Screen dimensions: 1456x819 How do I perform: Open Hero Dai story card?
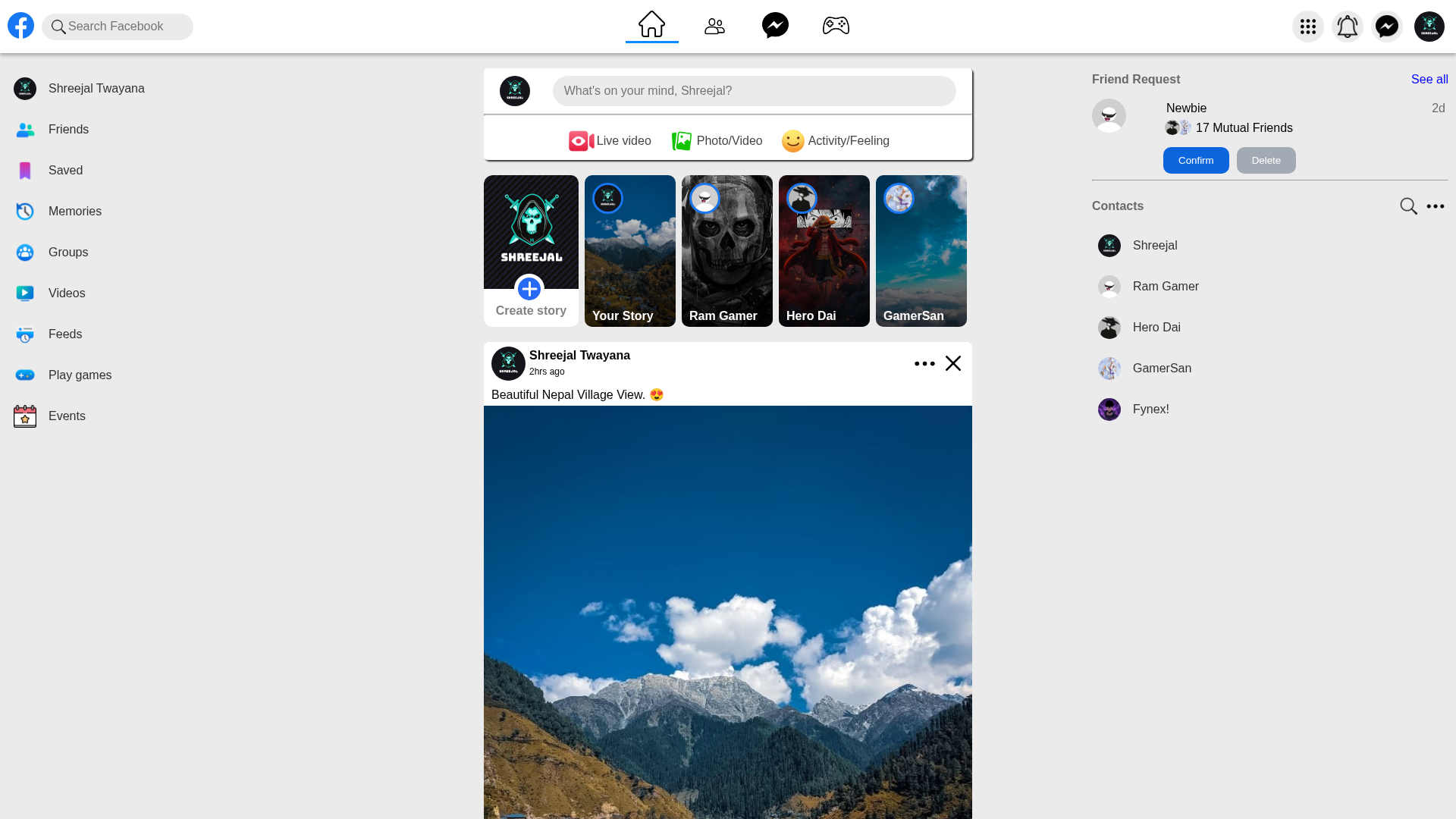pos(824,251)
